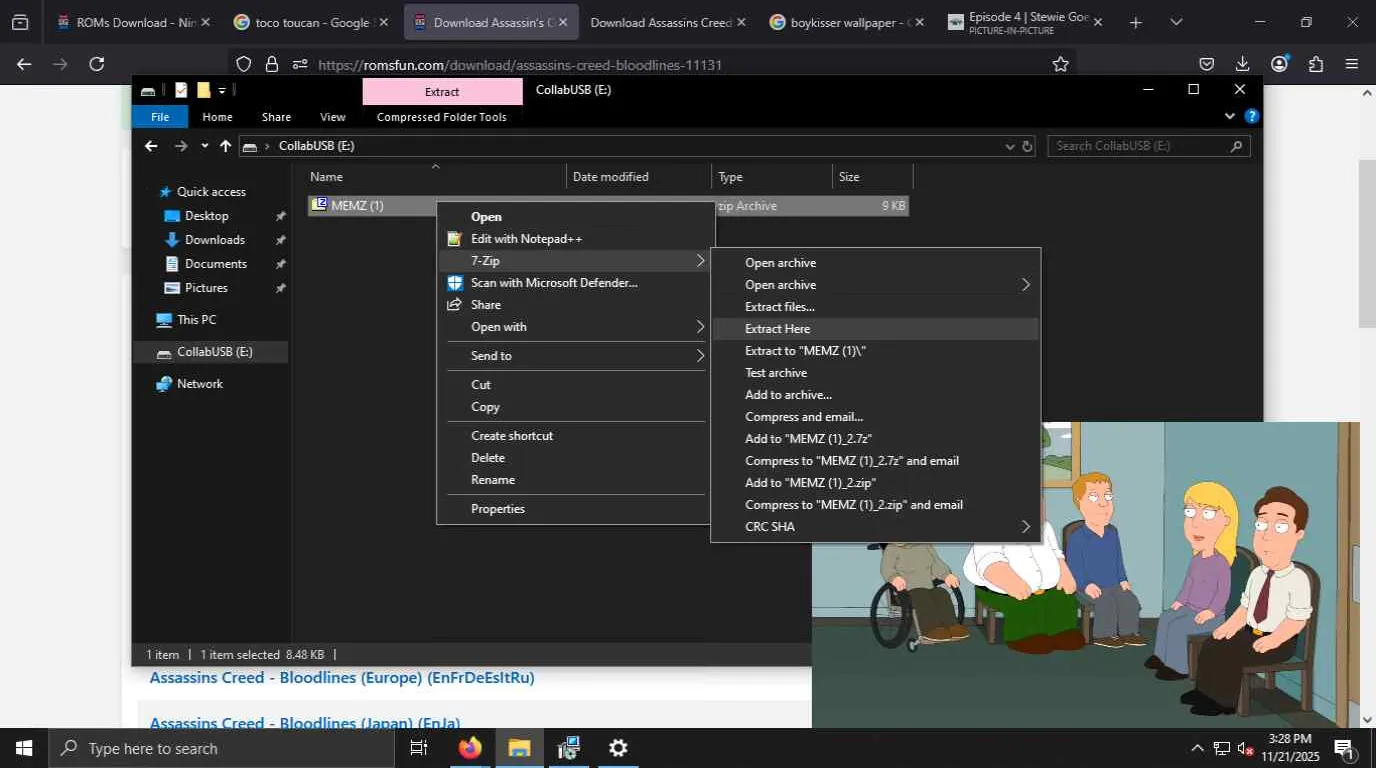Click the shield tracking protection icon
This screenshot has width=1376, height=768.
[244, 64]
